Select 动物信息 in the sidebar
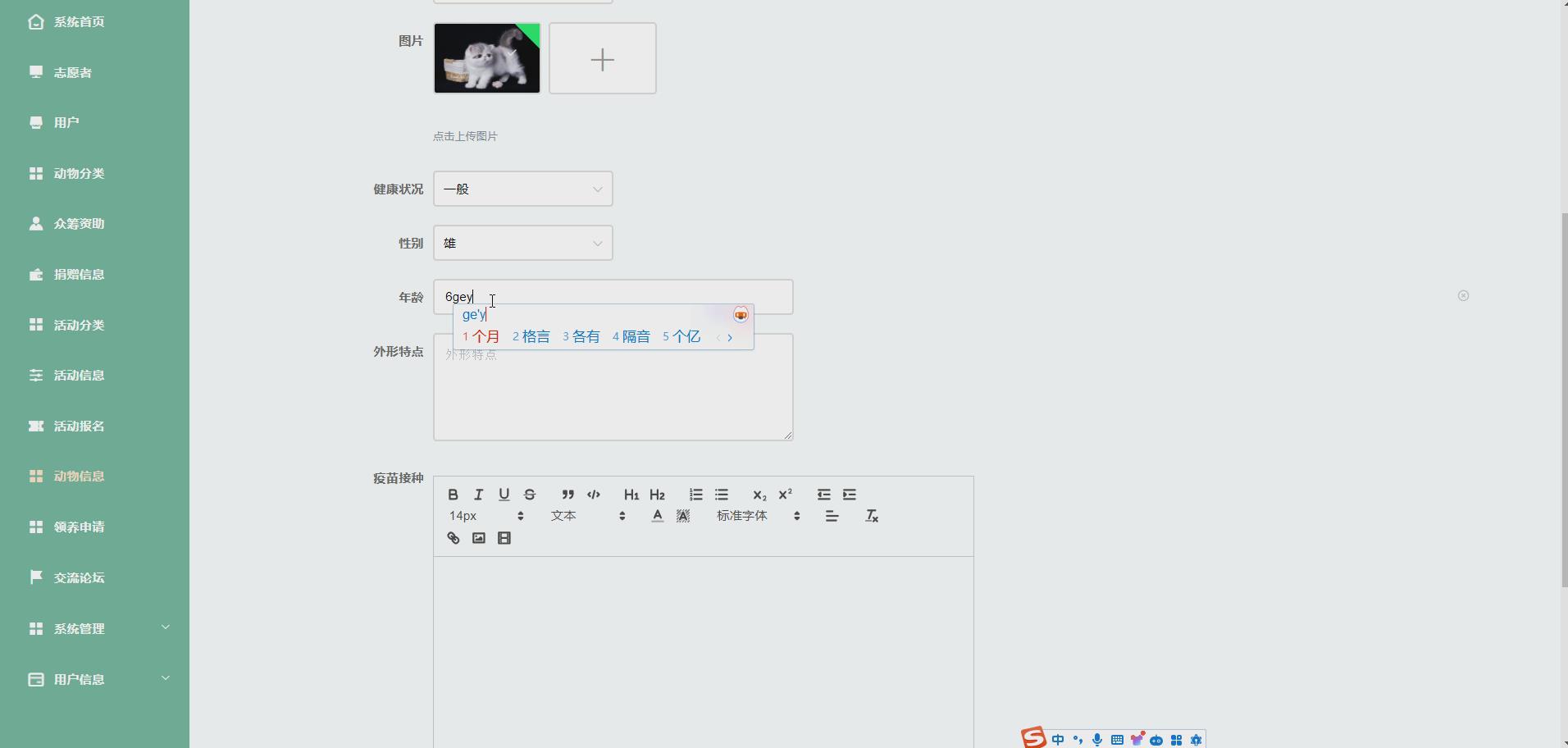Screen dimensions: 1568x748 (94, 476)
